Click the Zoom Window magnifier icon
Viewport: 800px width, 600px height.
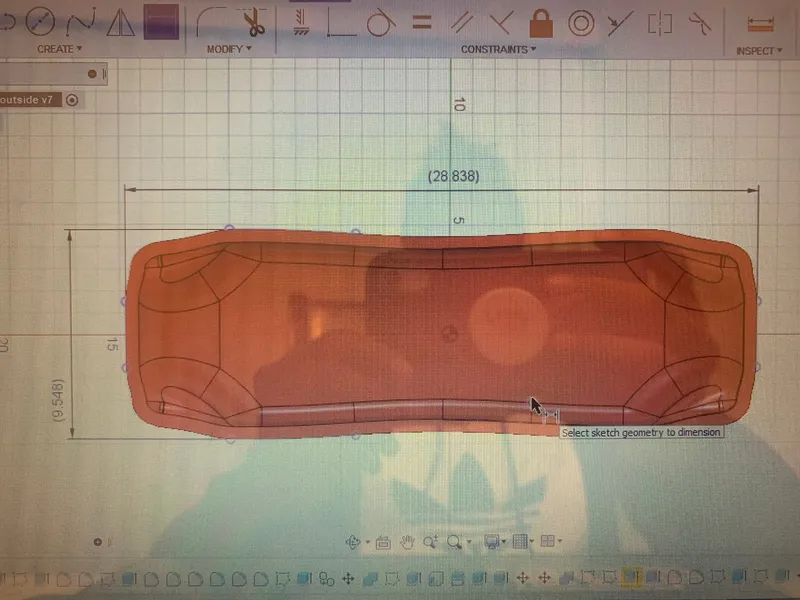pyautogui.click(x=454, y=541)
